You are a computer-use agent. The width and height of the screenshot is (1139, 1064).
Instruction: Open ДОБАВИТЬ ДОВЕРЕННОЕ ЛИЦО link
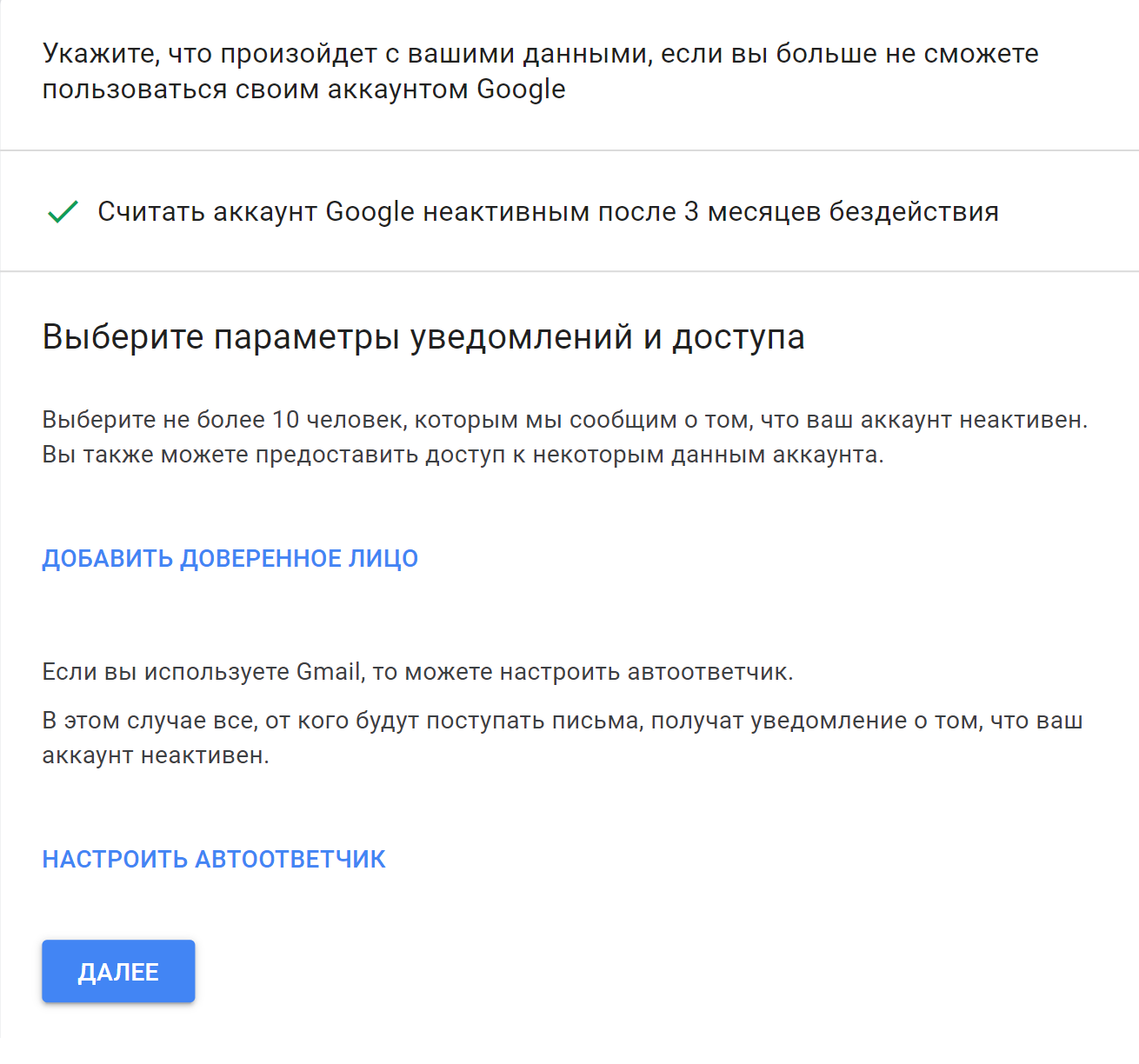pyautogui.click(x=230, y=558)
